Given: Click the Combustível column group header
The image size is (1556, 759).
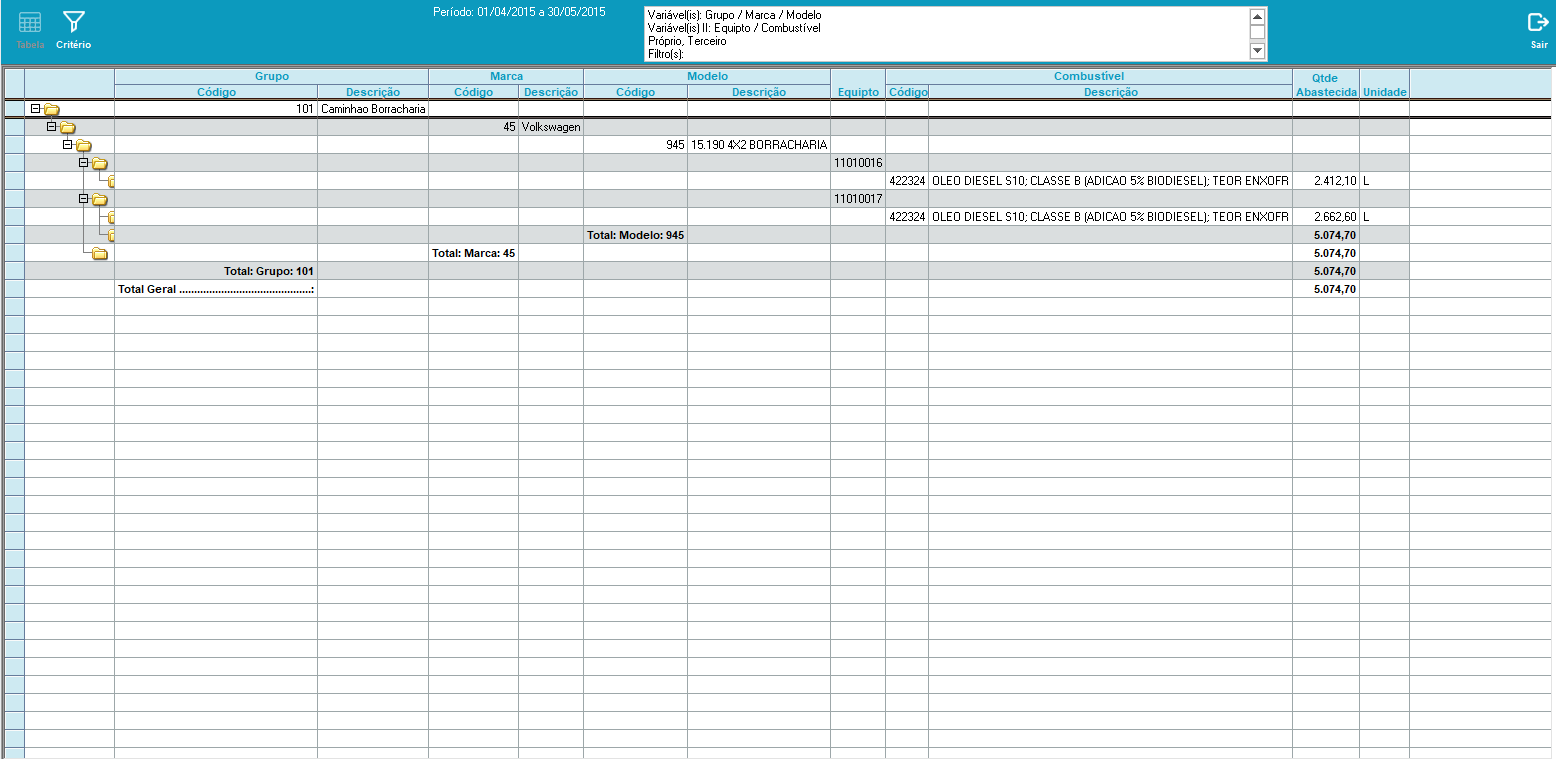Looking at the screenshot, I should tap(1089, 76).
